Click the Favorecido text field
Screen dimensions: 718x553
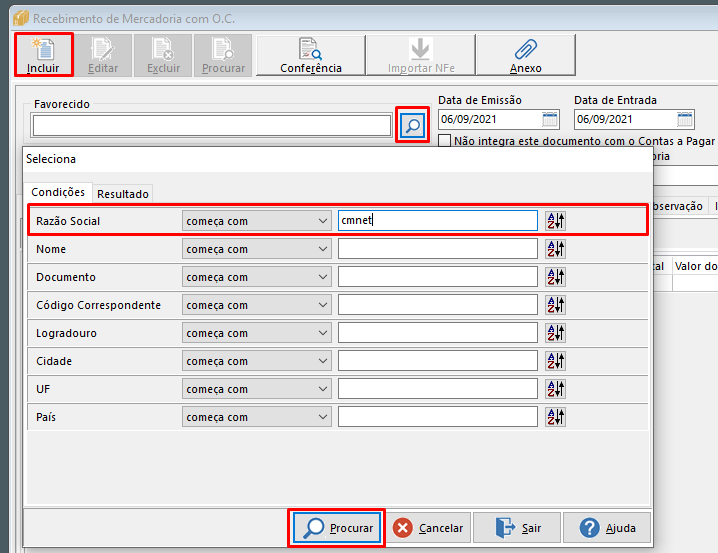[212, 125]
